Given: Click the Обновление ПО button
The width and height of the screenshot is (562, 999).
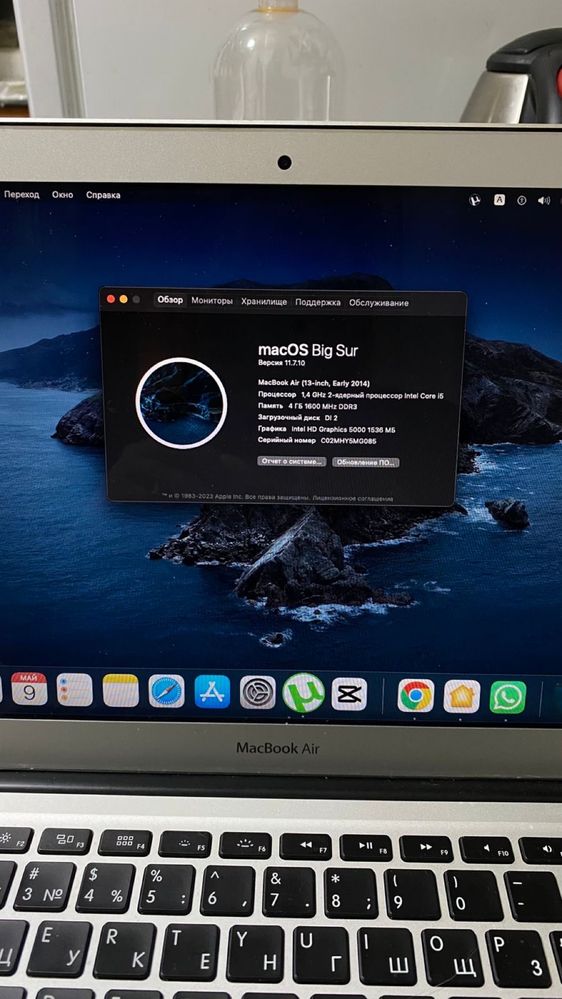Looking at the screenshot, I should [x=366, y=462].
